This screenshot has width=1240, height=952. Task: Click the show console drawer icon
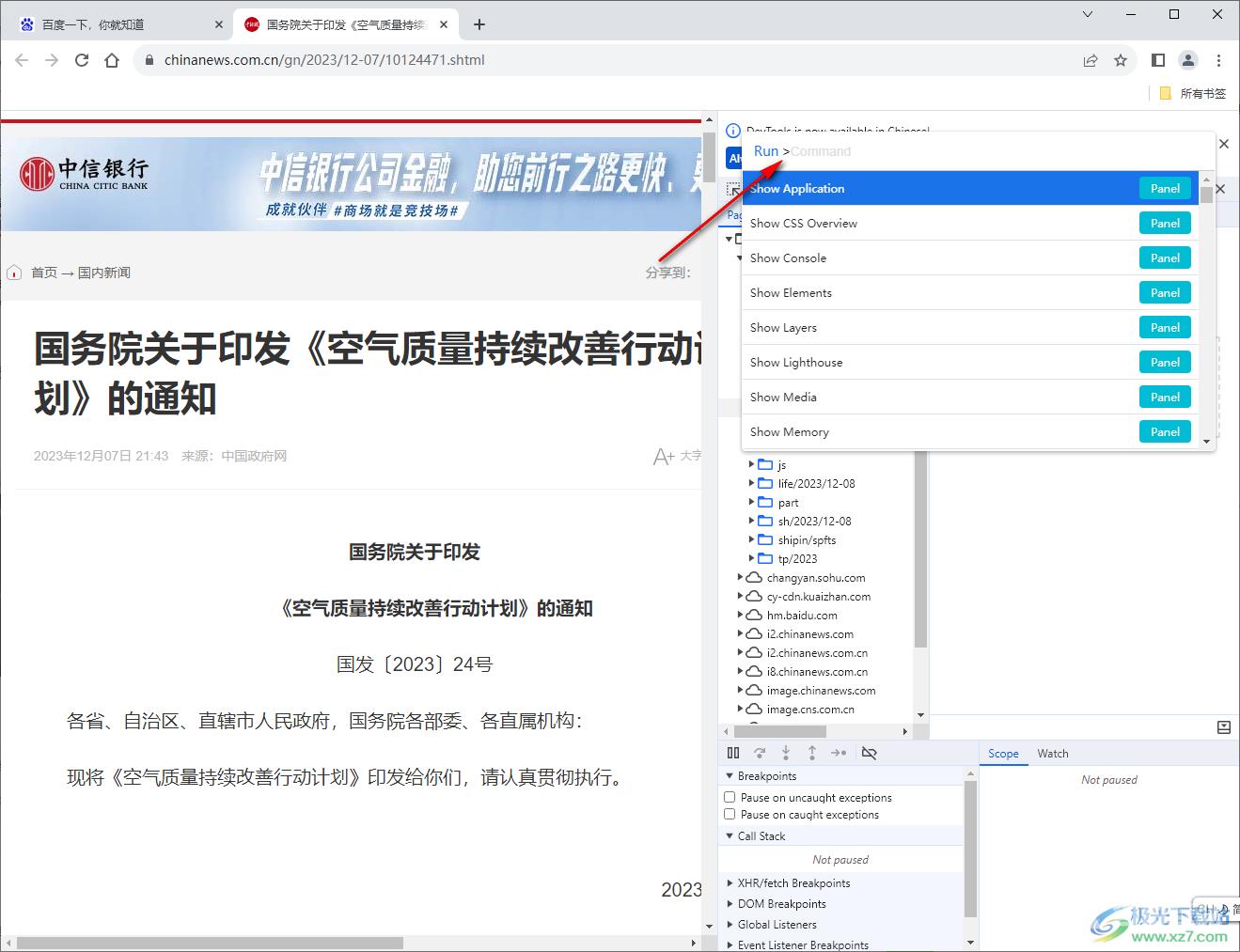click(x=1223, y=727)
